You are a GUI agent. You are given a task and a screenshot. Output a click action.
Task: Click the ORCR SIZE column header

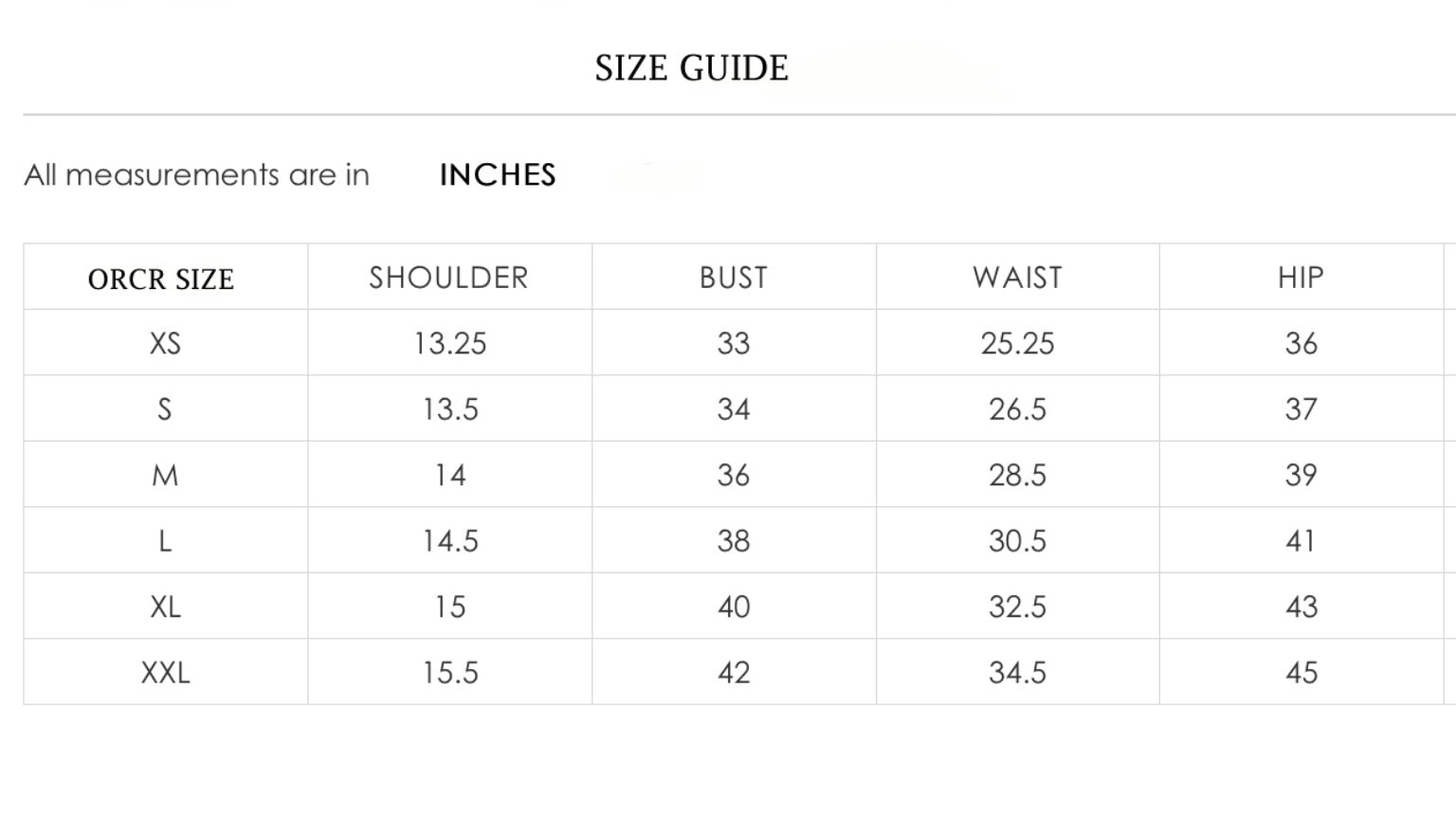click(161, 280)
